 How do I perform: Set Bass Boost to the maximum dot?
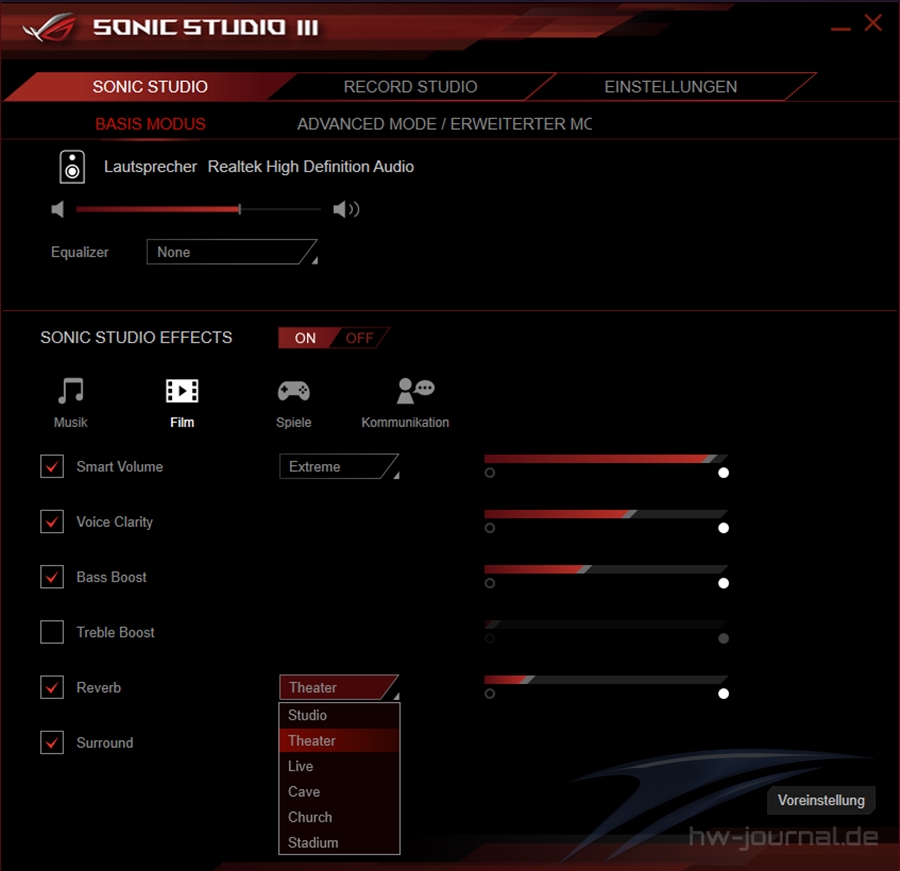[724, 583]
